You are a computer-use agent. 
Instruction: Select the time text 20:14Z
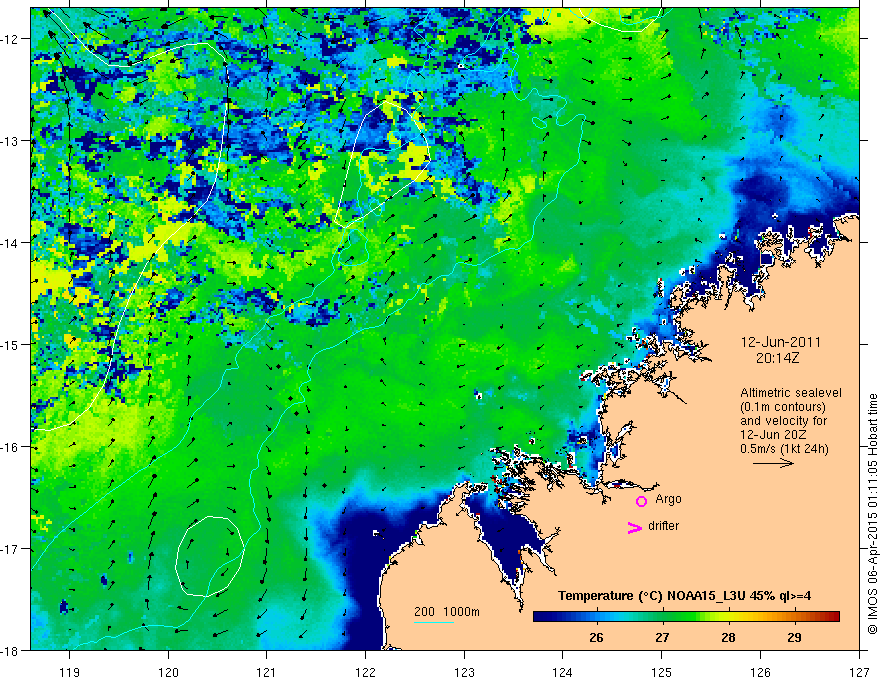point(778,357)
